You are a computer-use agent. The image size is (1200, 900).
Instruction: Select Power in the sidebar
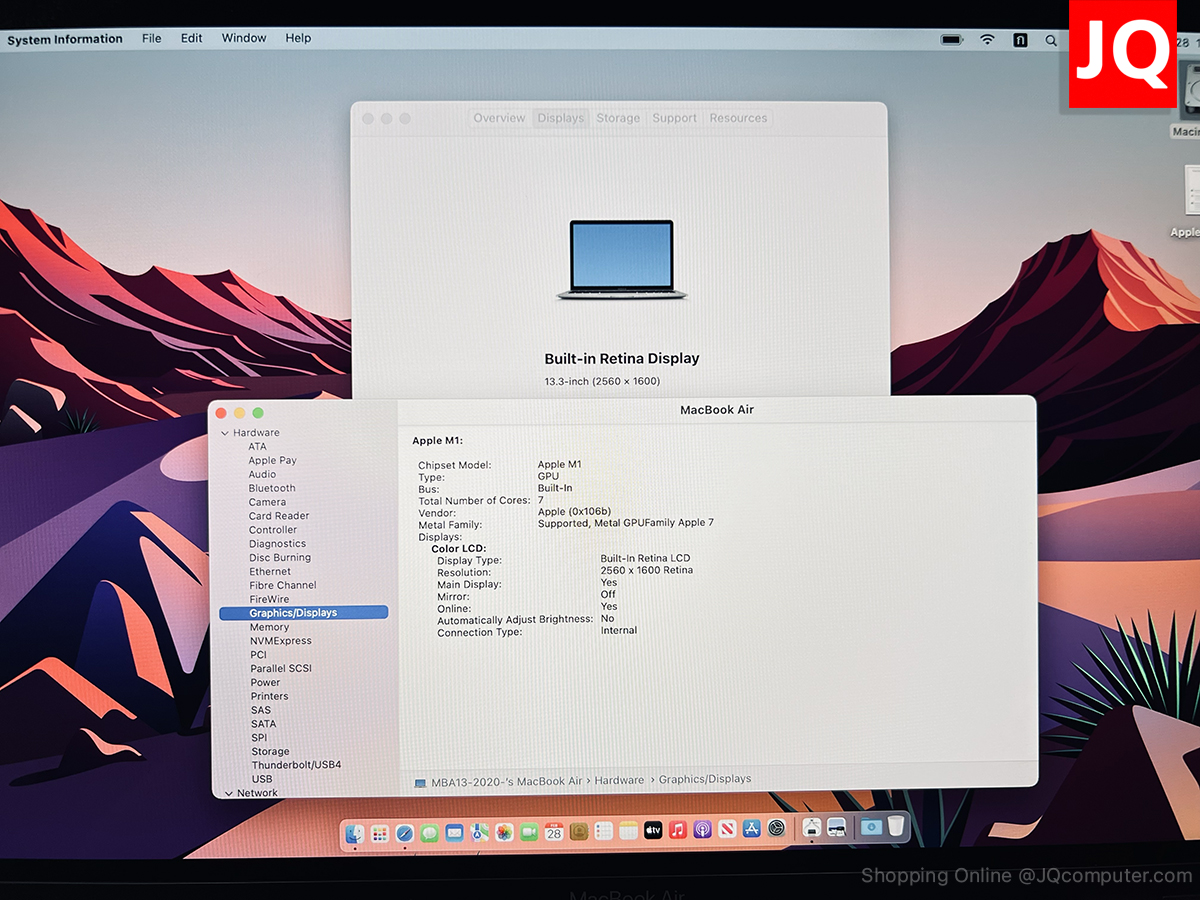tap(265, 683)
